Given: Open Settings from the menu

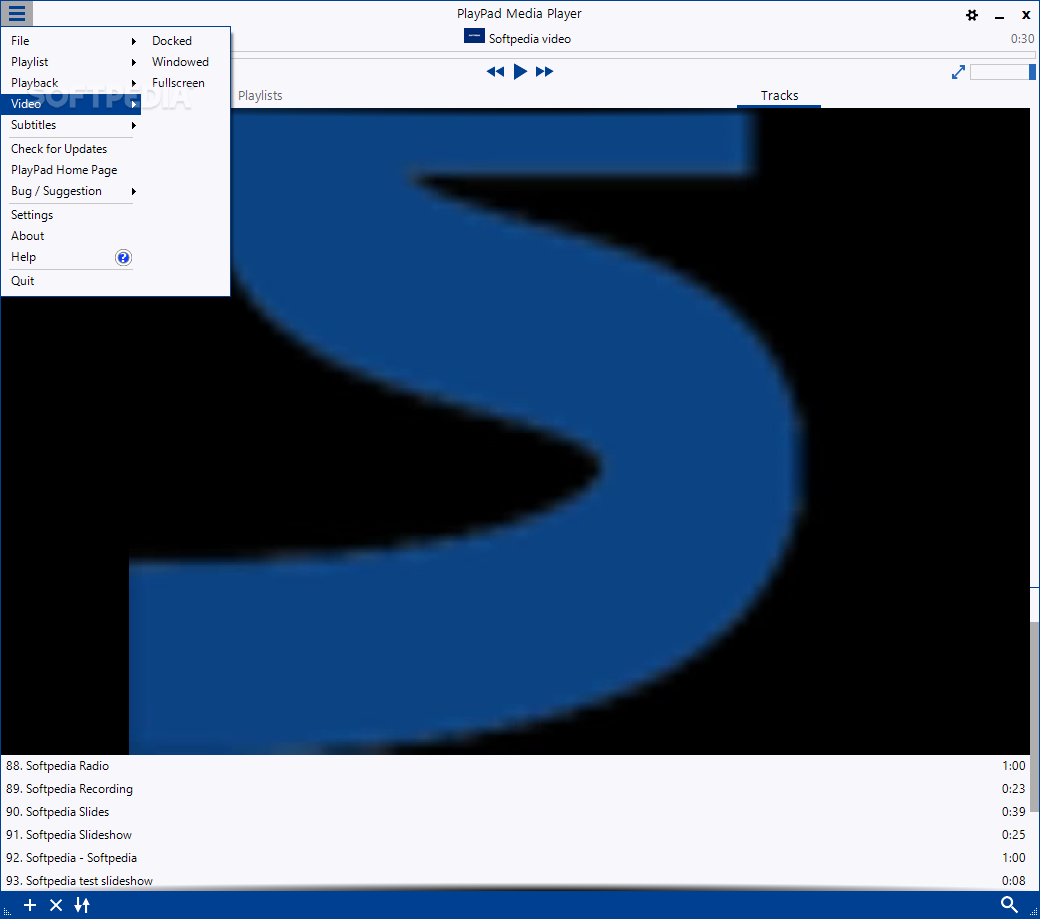Looking at the screenshot, I should pos(32,215).
